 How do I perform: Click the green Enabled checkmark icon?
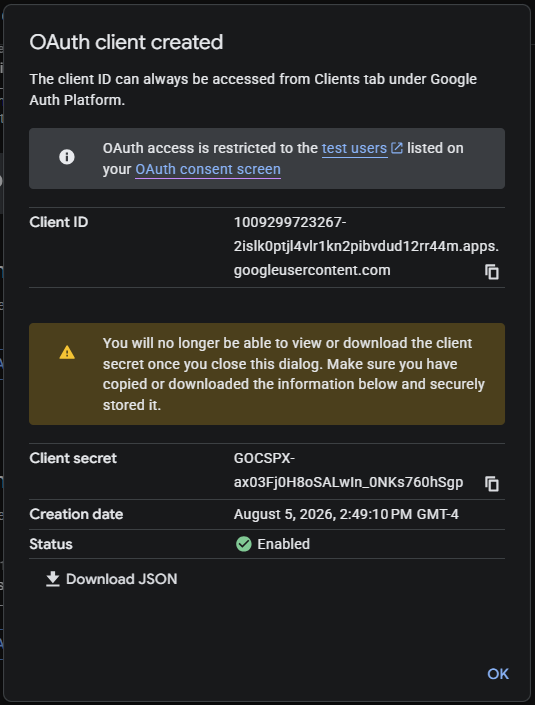coord(244,544)
